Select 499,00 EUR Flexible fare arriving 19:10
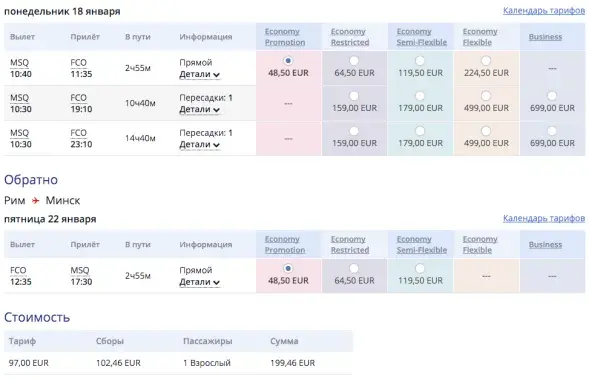 [486, 96]
